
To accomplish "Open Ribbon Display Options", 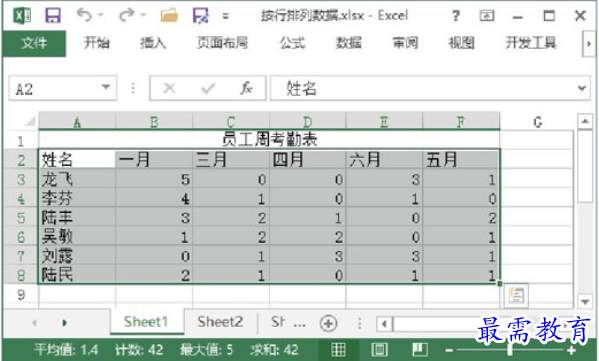I will [x=487, y=16].
